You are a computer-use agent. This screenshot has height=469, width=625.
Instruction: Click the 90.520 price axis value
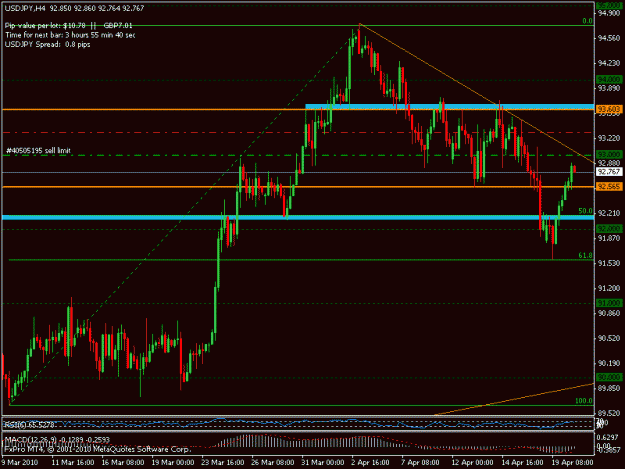[x=609, y=338]
